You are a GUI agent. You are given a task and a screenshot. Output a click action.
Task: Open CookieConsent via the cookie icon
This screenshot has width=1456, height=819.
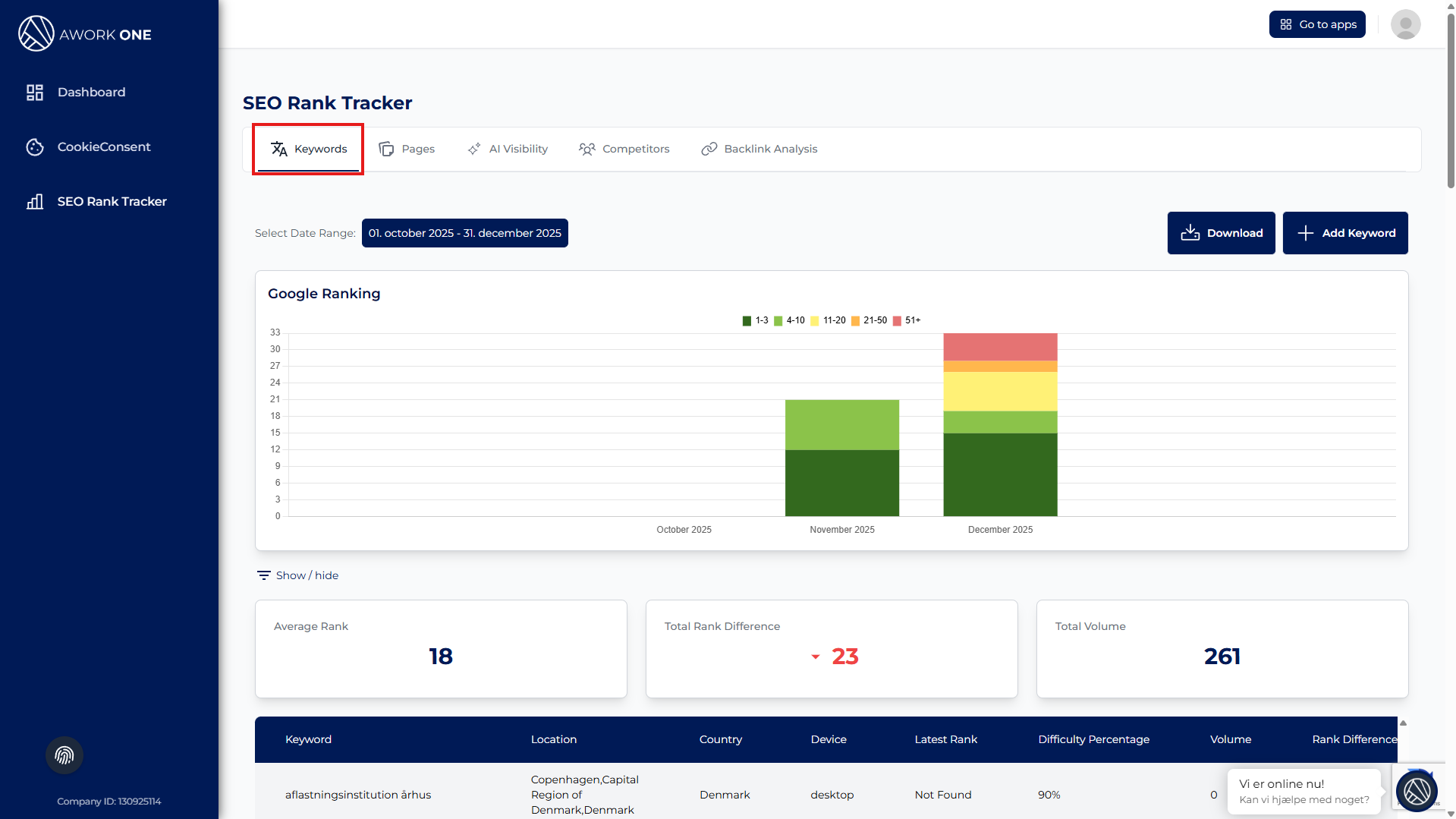[35, 147]
